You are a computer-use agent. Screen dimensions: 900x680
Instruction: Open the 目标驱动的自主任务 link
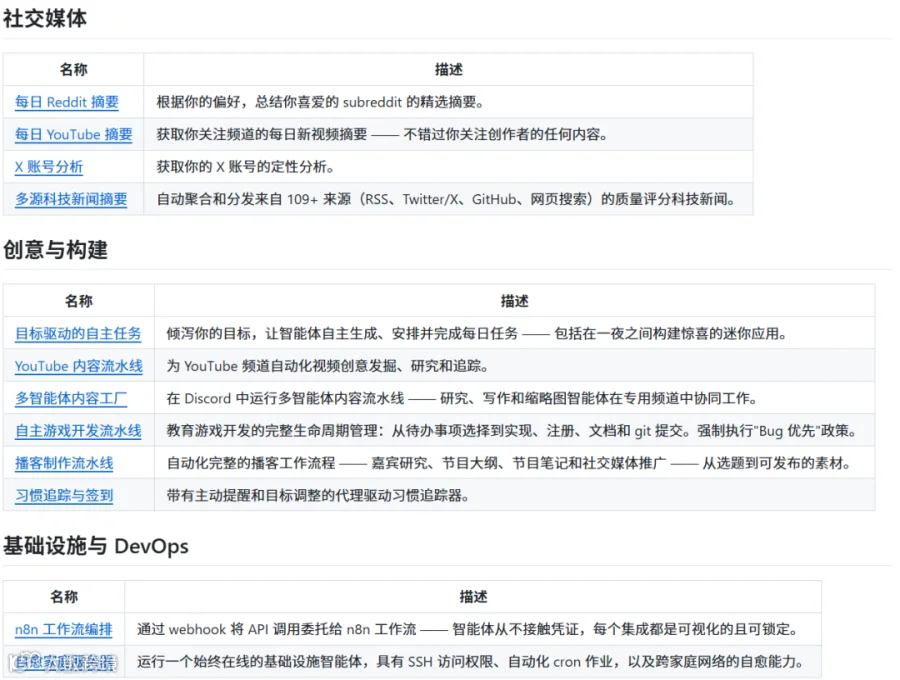point(78,333)
